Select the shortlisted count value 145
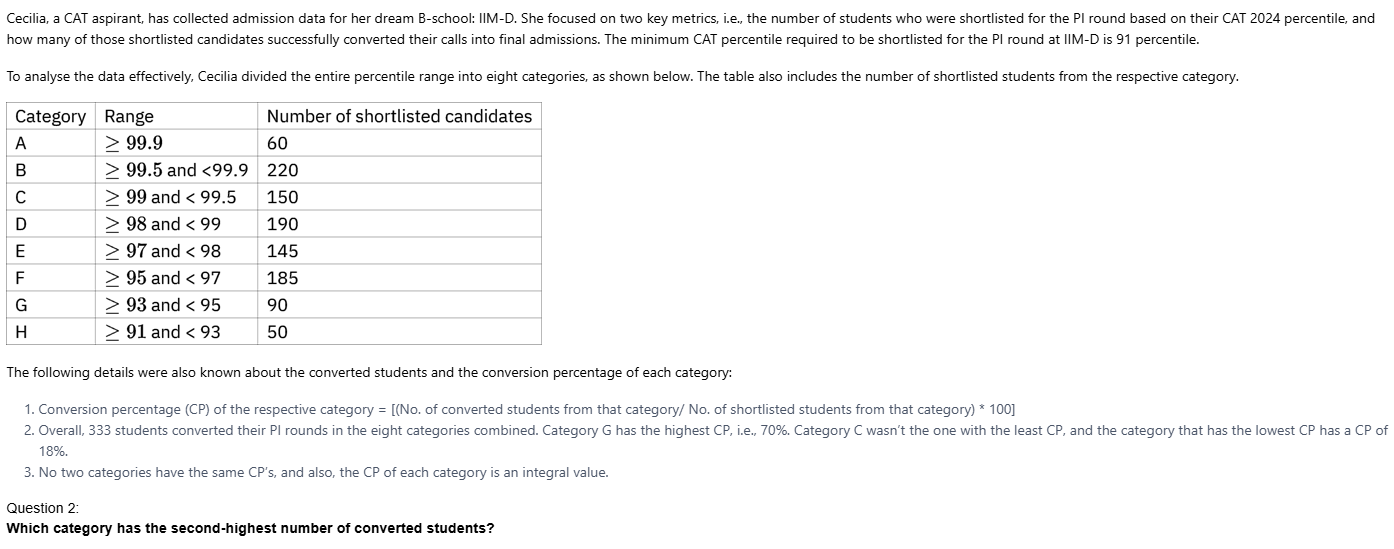Viewport: 1394px width, 549px height. click(282, 251)
